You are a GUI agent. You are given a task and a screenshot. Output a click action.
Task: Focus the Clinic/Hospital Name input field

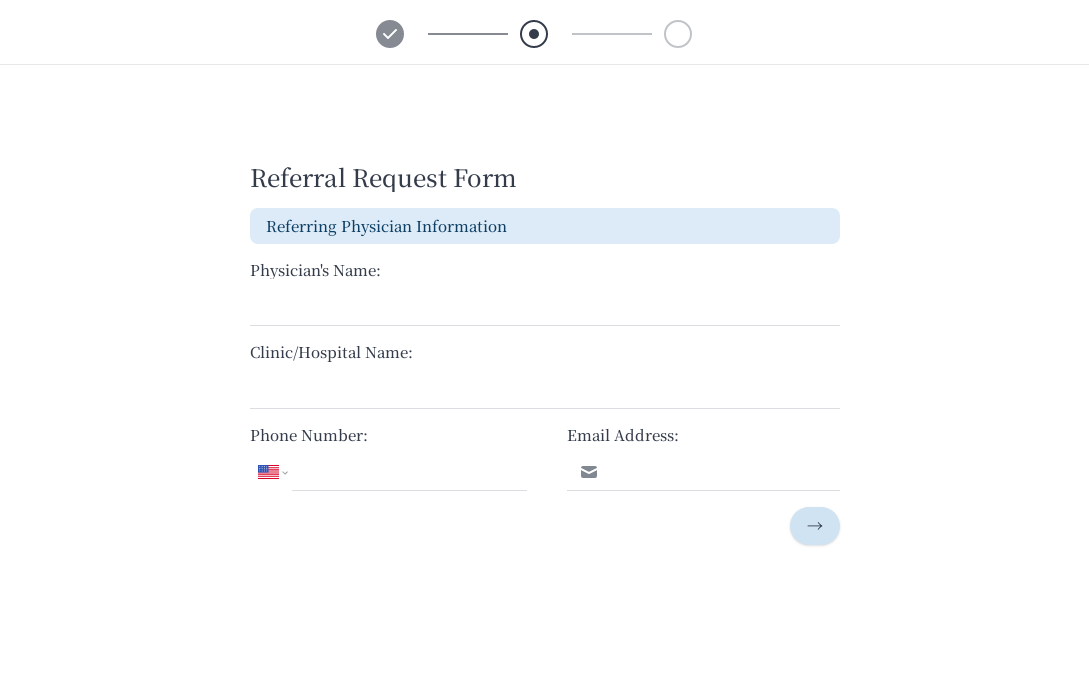(544, 390)
